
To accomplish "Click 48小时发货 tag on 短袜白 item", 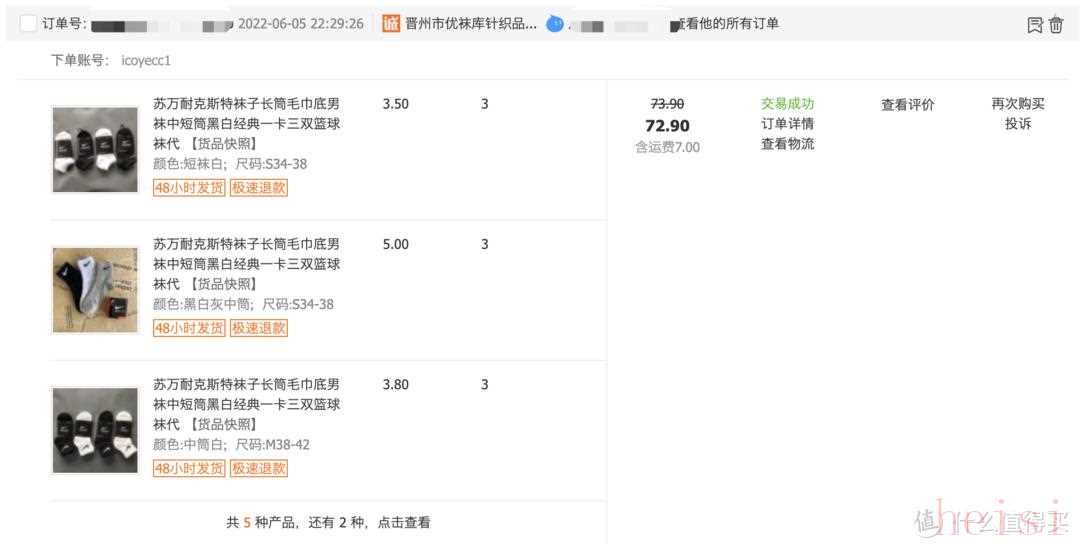I will point(189,187).
